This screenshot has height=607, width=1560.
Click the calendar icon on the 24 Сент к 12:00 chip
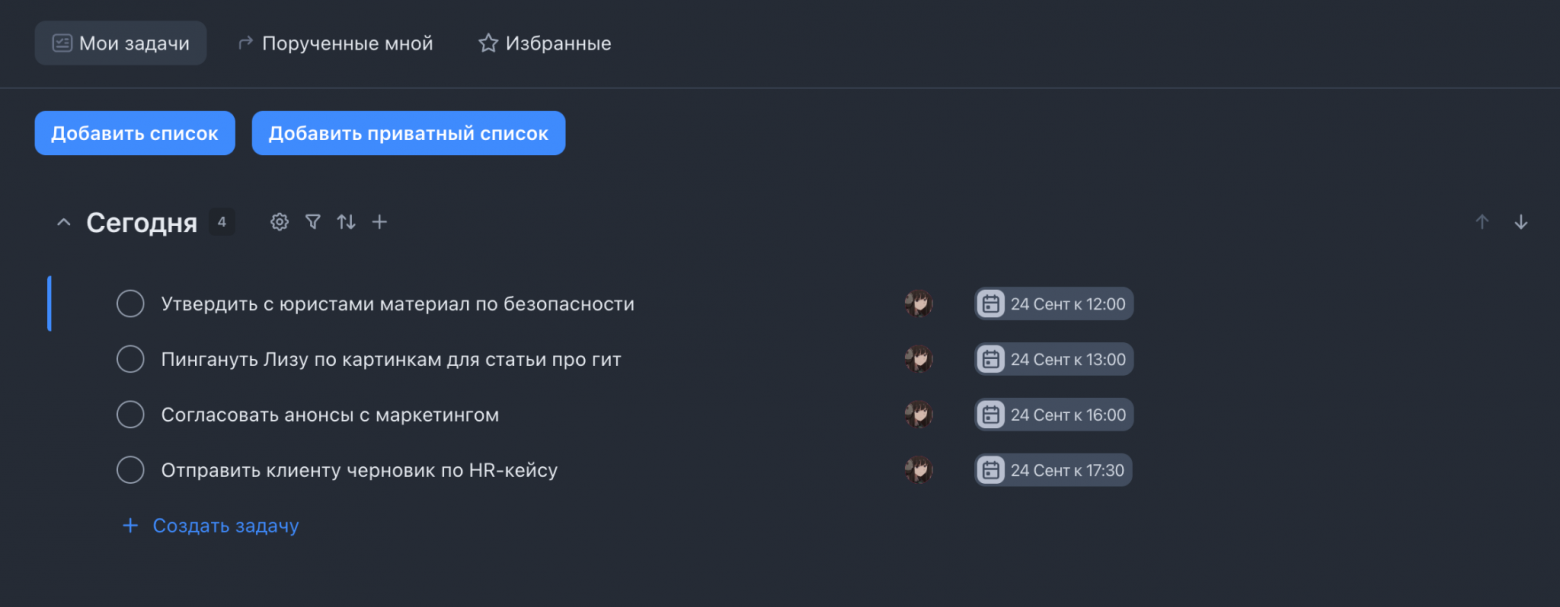990,303
